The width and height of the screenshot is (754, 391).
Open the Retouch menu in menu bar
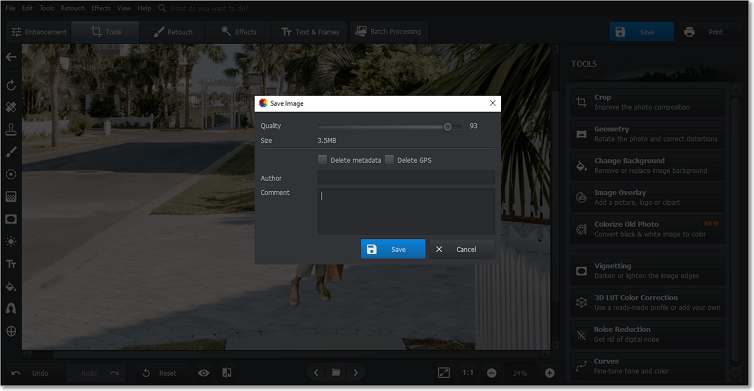[73, 8]
